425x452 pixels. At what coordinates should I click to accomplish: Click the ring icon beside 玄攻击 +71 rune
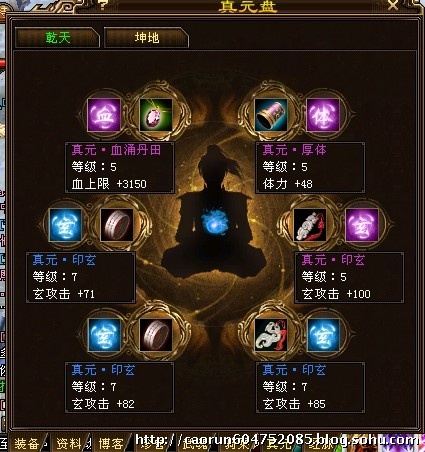[x=117, y=225]
